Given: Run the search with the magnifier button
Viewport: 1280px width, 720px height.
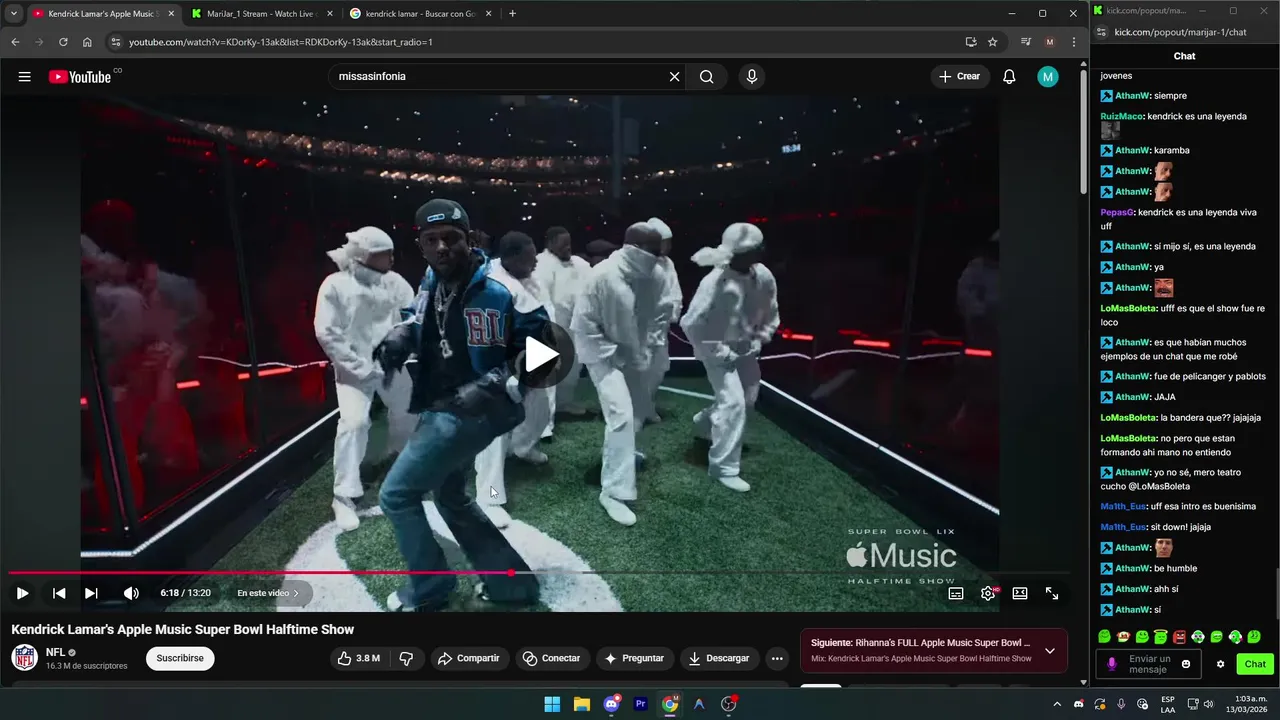Looking at the screenshot, I should (707, 77).
